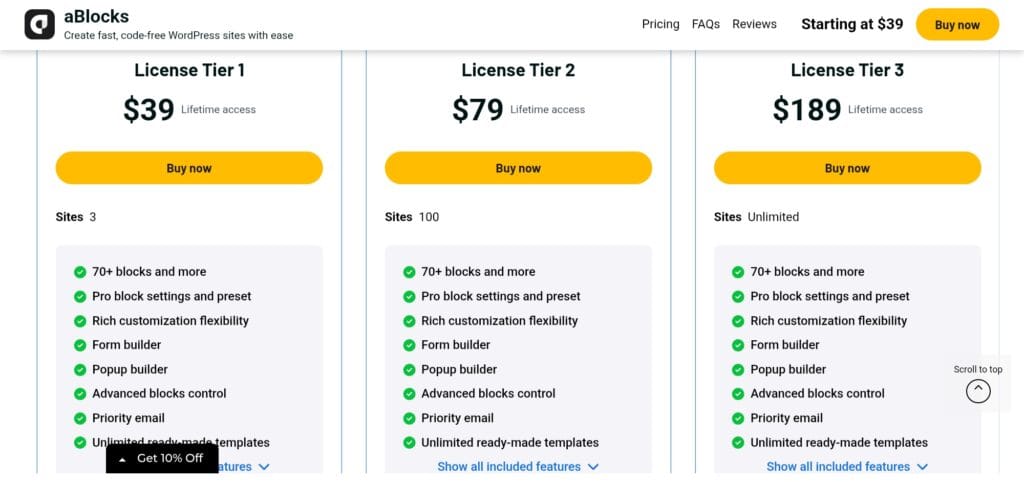Buy License Tier 2 for $79
The width and height of the screenshot is (1024, 482).
click(518, 168)
